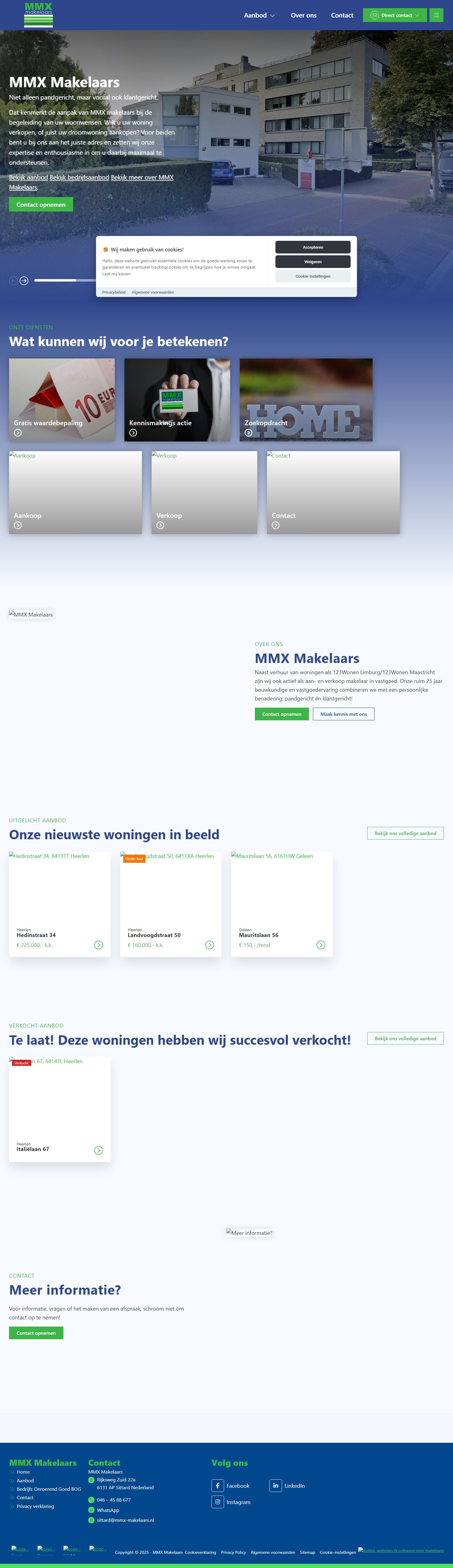Viewport: 453px width, 1568px height.
Task: Click the arrow icon on the Contact service card
Action: coord(276,525)
